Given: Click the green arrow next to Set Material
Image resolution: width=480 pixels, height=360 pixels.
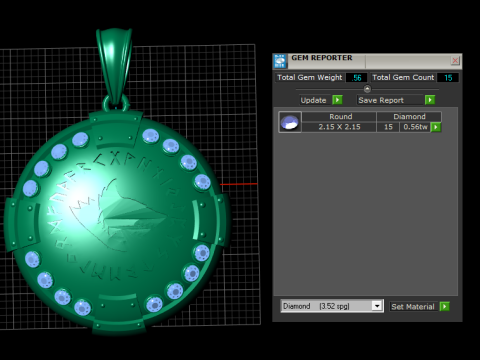Looking at the screenshot, I should click(444, 306).
